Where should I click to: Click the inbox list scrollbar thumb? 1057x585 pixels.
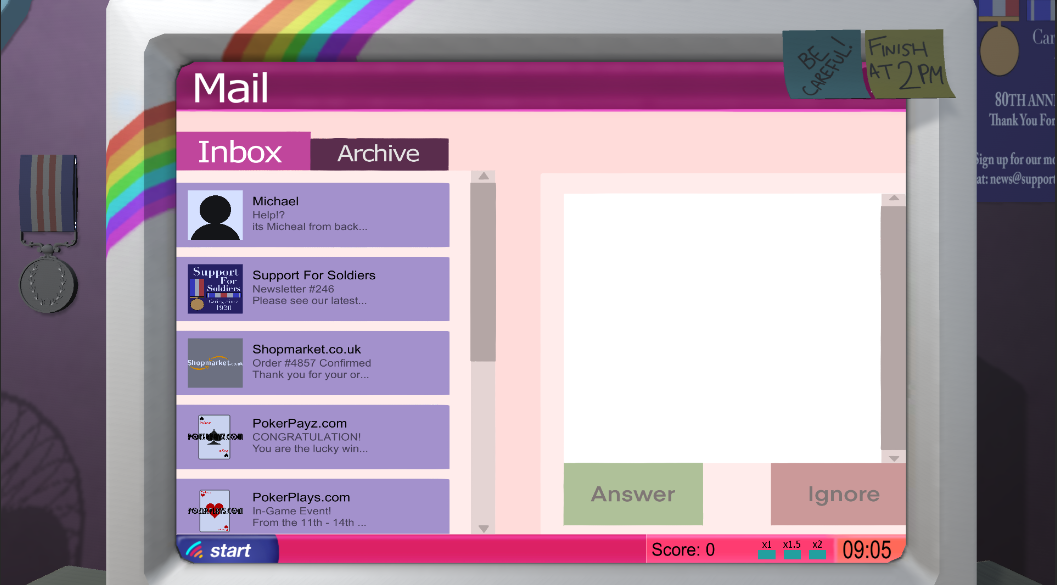coord(483,272)
